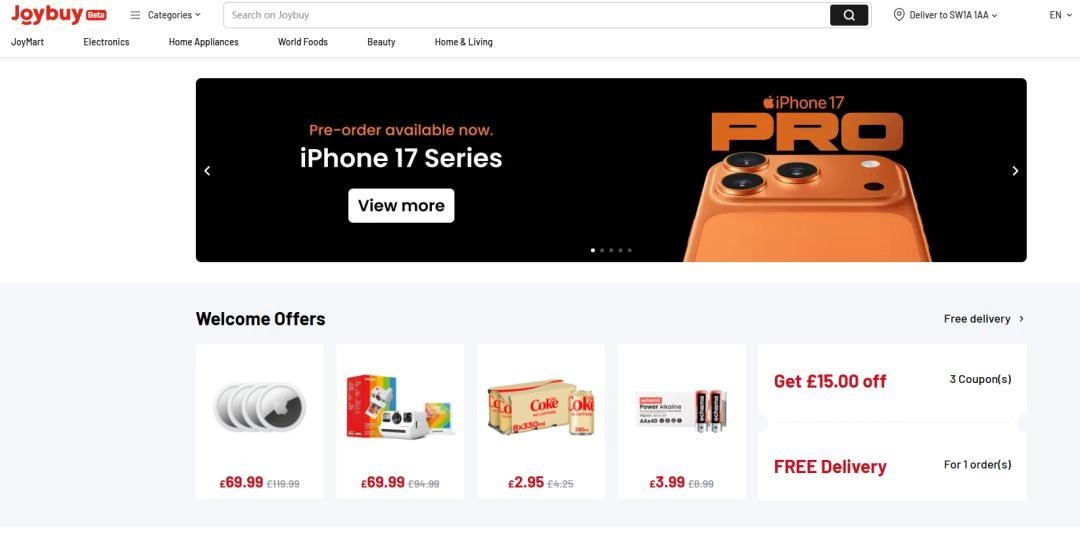Select the second carousel dot indicator
The height and width of the screenshot is (544, 1080).
[x=602, y=251]
